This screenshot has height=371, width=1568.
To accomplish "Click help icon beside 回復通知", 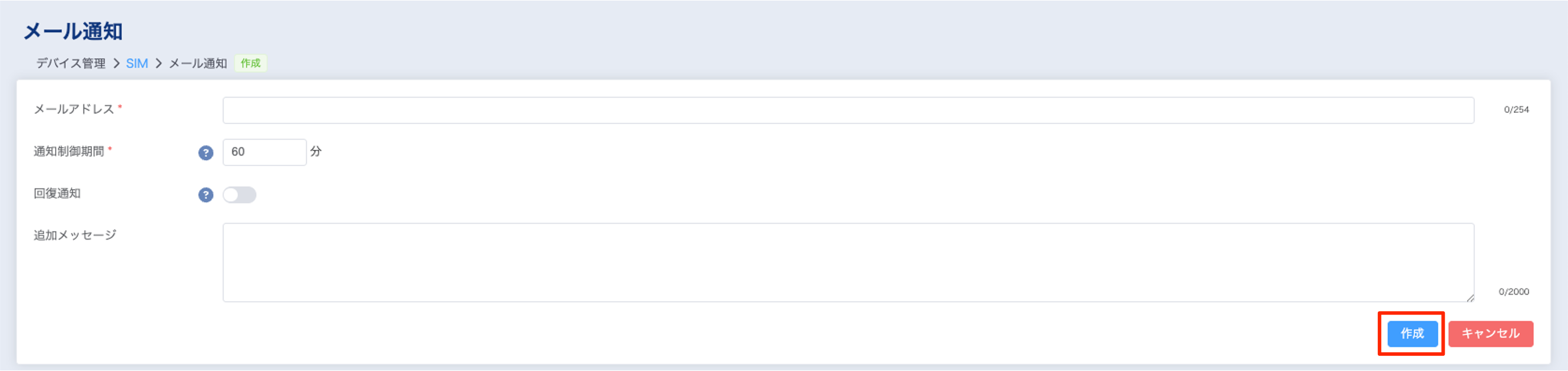I will pyautogui.click(x=206, y=195).
